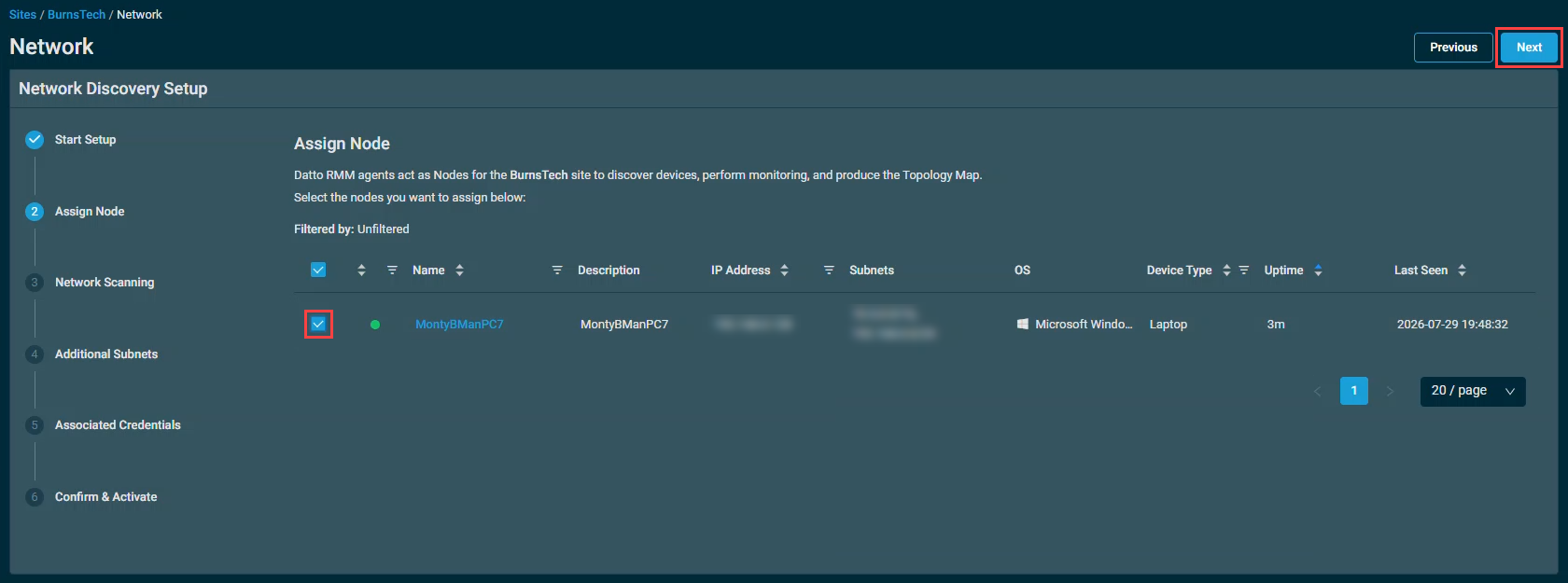Open BurnsTech breadcrumb link

tap(77, 15)
